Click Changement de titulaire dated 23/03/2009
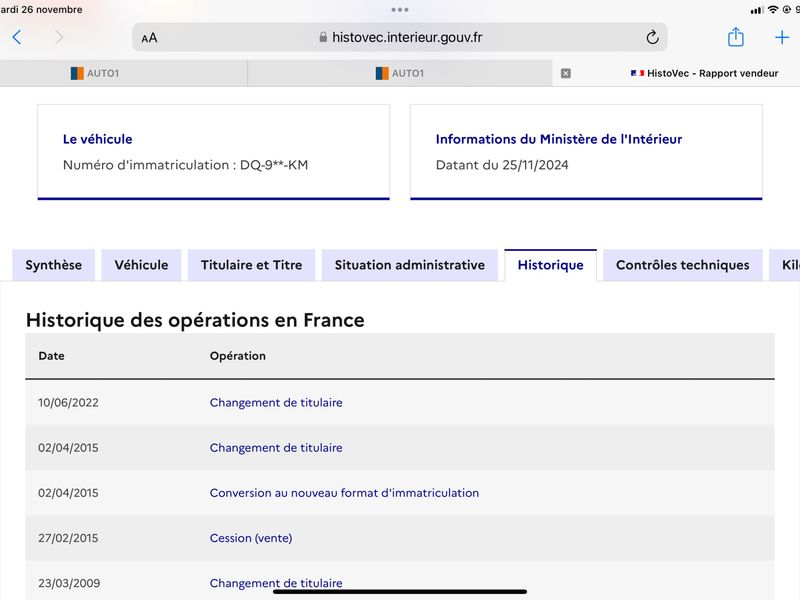The height and width of the screenshot is (600, 800). pyautogui.click(x=276, y=583)
